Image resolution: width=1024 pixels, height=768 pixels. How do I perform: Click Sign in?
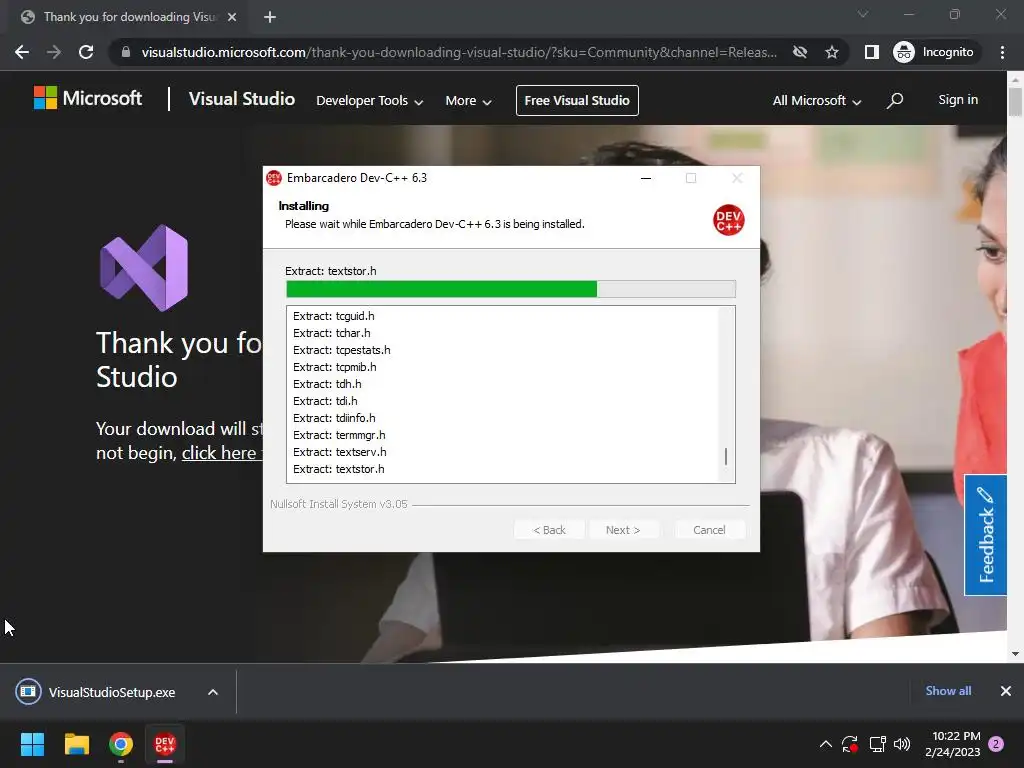coord(958,99)
